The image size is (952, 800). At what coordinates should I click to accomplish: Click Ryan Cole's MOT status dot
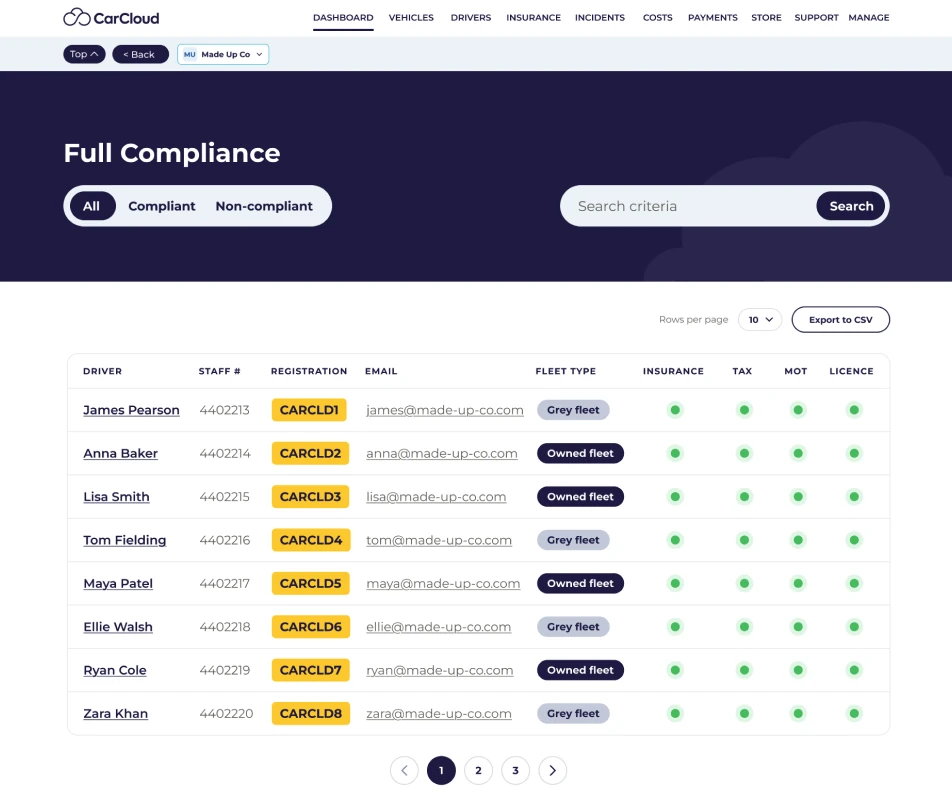point(798,670)
